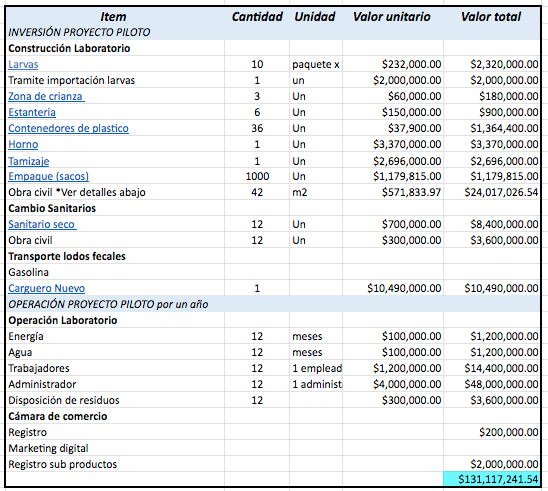This screenshot has width=548, height=491.
Task: Select the Registro value $200,000.00 cell
Action: 491,432
